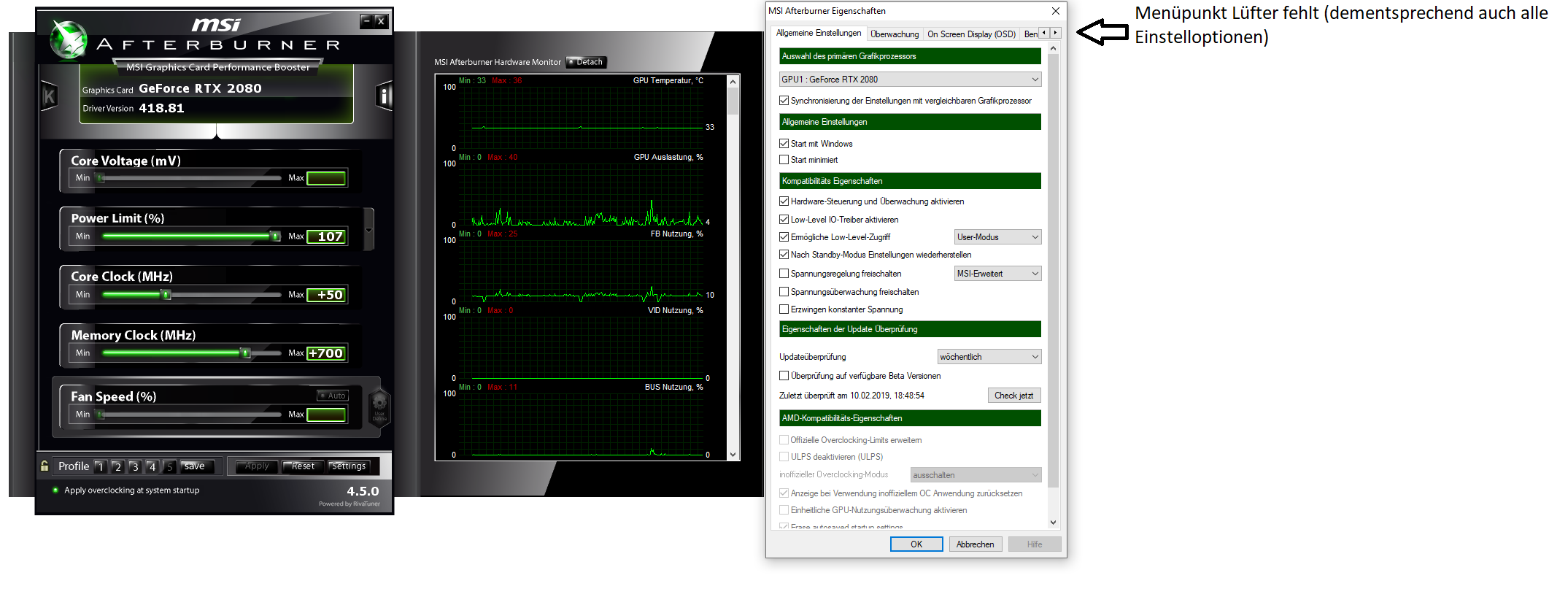The height and width of the screenshot is (597, 1568).
Task: Select the Allgemeine Einstellungen tab
Action: coord(819,33)
